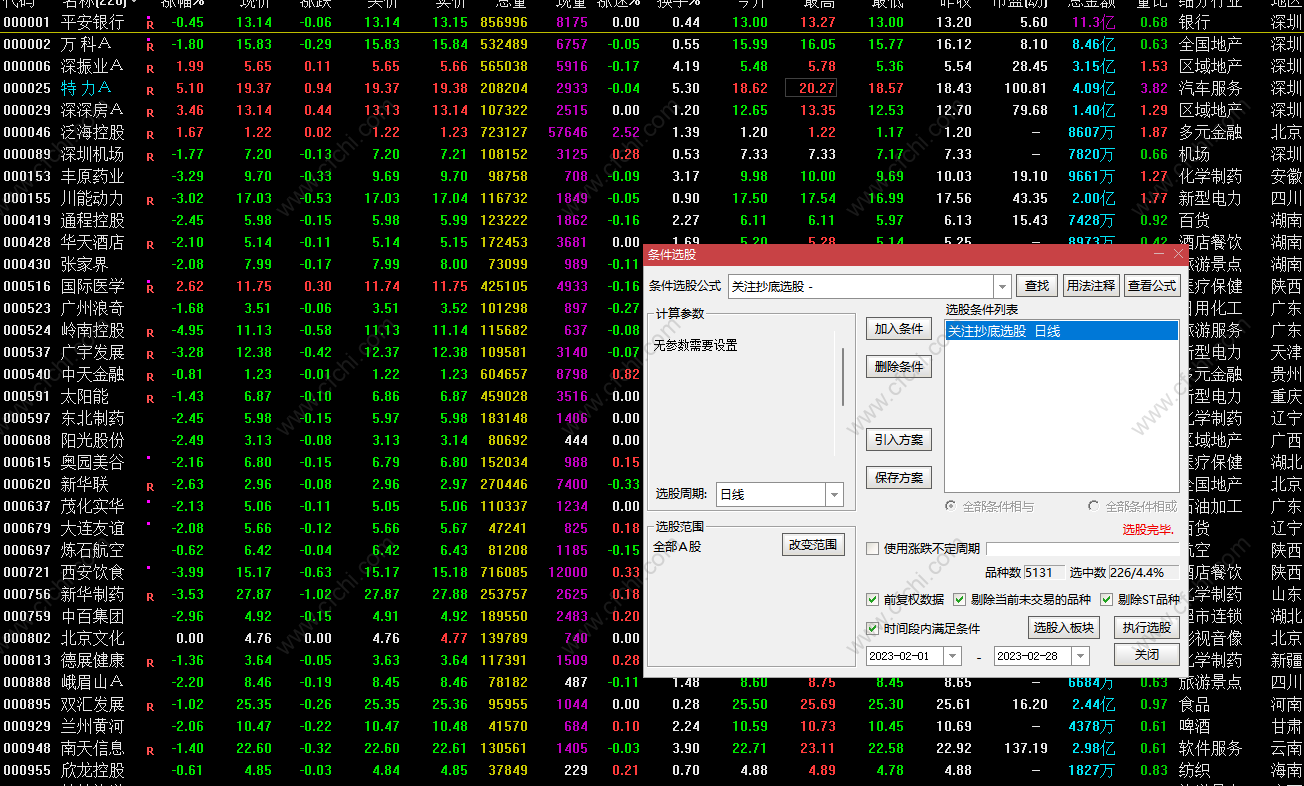Expand the 选股周期 日线 dropdown
This screenshot has height=786, width=1304.
834,495
